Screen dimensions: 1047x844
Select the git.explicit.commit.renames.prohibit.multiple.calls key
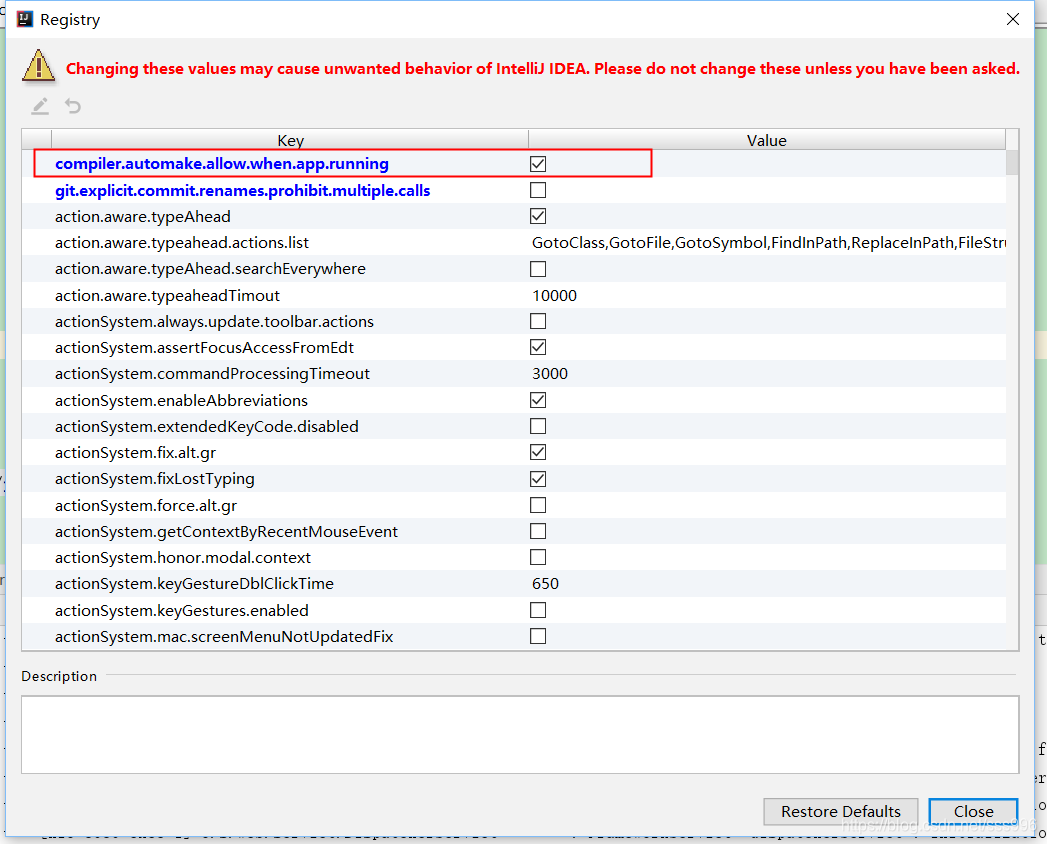242,190
